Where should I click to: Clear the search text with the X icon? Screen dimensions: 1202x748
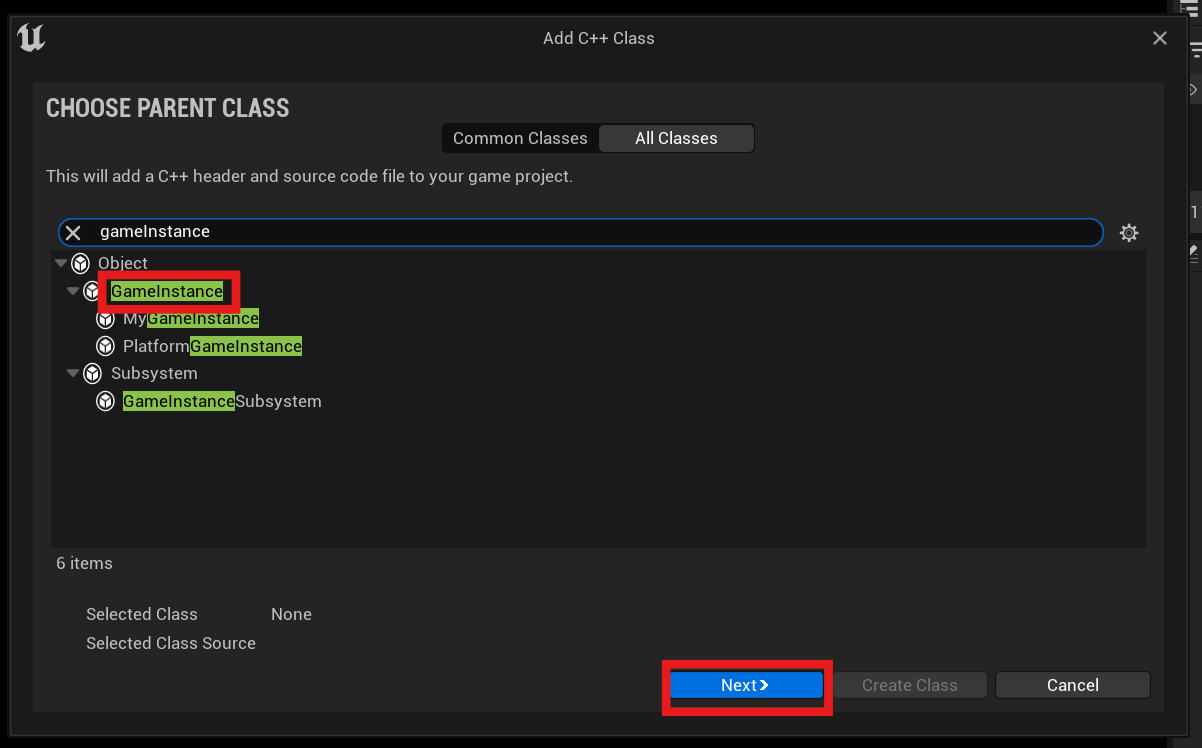point(73,233)
